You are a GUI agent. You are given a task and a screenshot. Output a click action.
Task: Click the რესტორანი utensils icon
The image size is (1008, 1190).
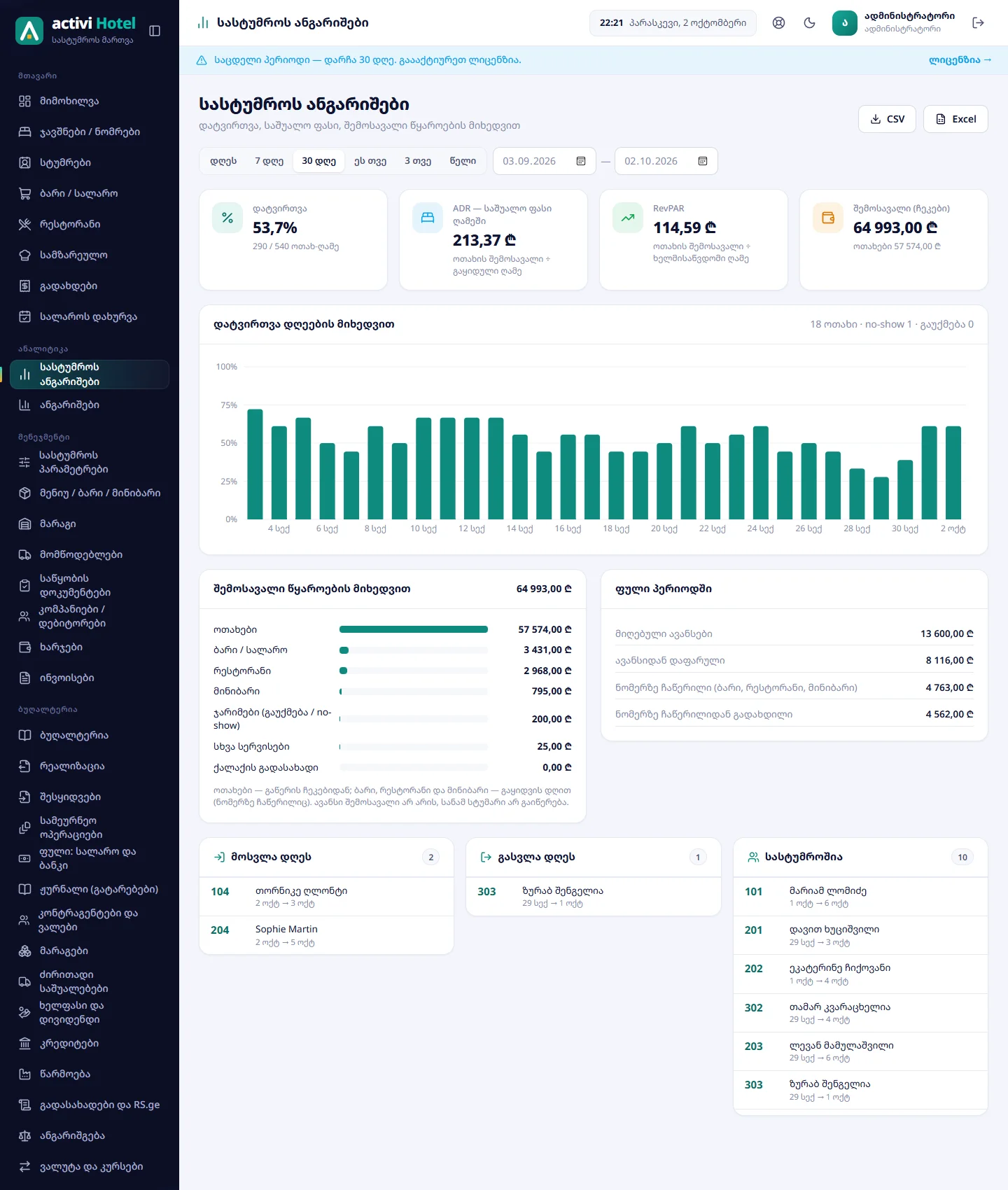24,224
